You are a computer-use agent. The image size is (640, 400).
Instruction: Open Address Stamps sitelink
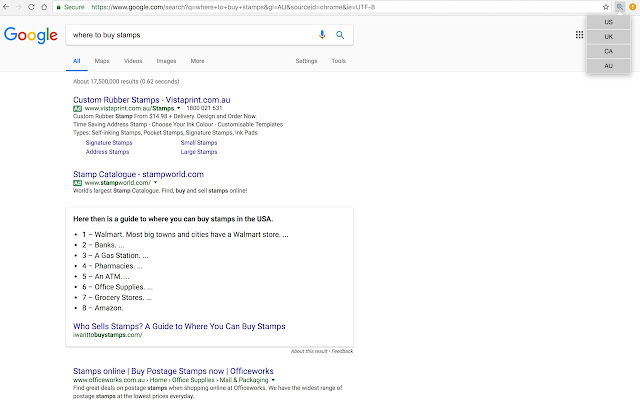tap(107, 152)
